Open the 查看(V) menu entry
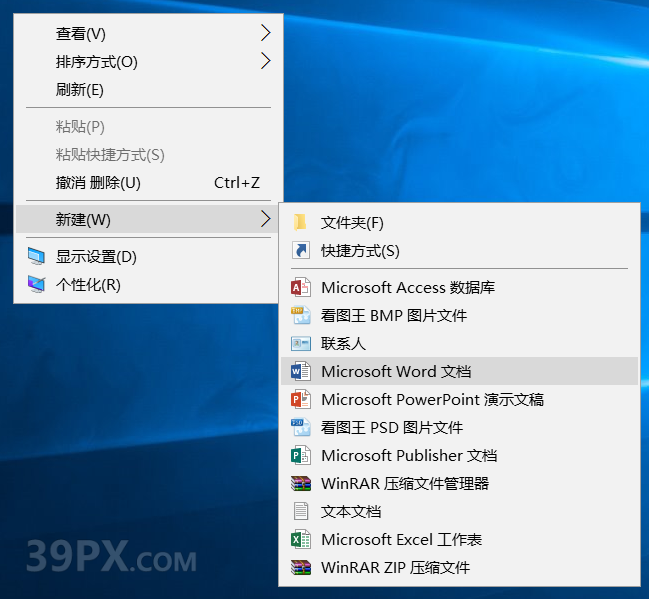649x599 pixels. 149,33
